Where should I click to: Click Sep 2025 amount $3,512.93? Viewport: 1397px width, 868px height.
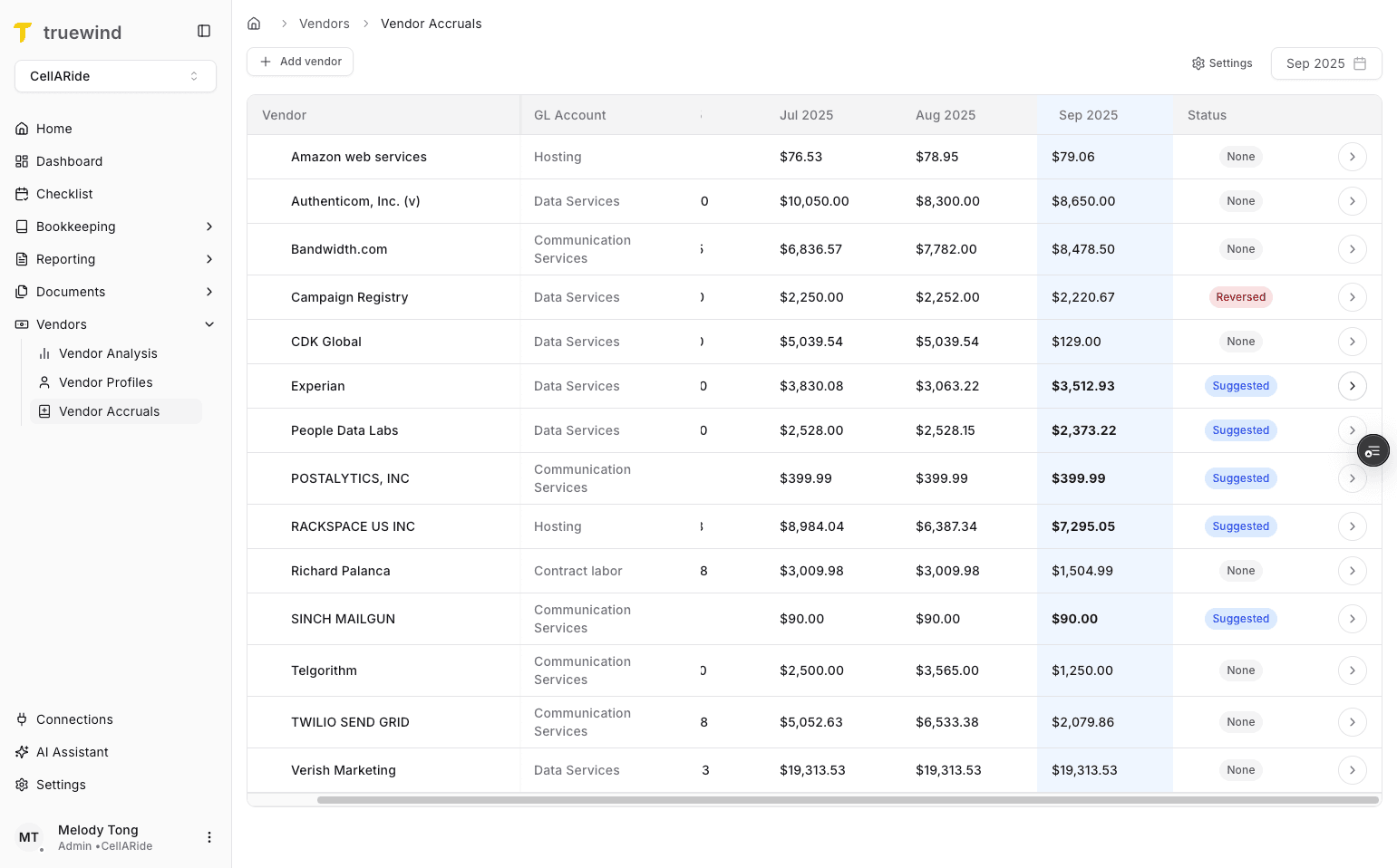point(1083,386)
